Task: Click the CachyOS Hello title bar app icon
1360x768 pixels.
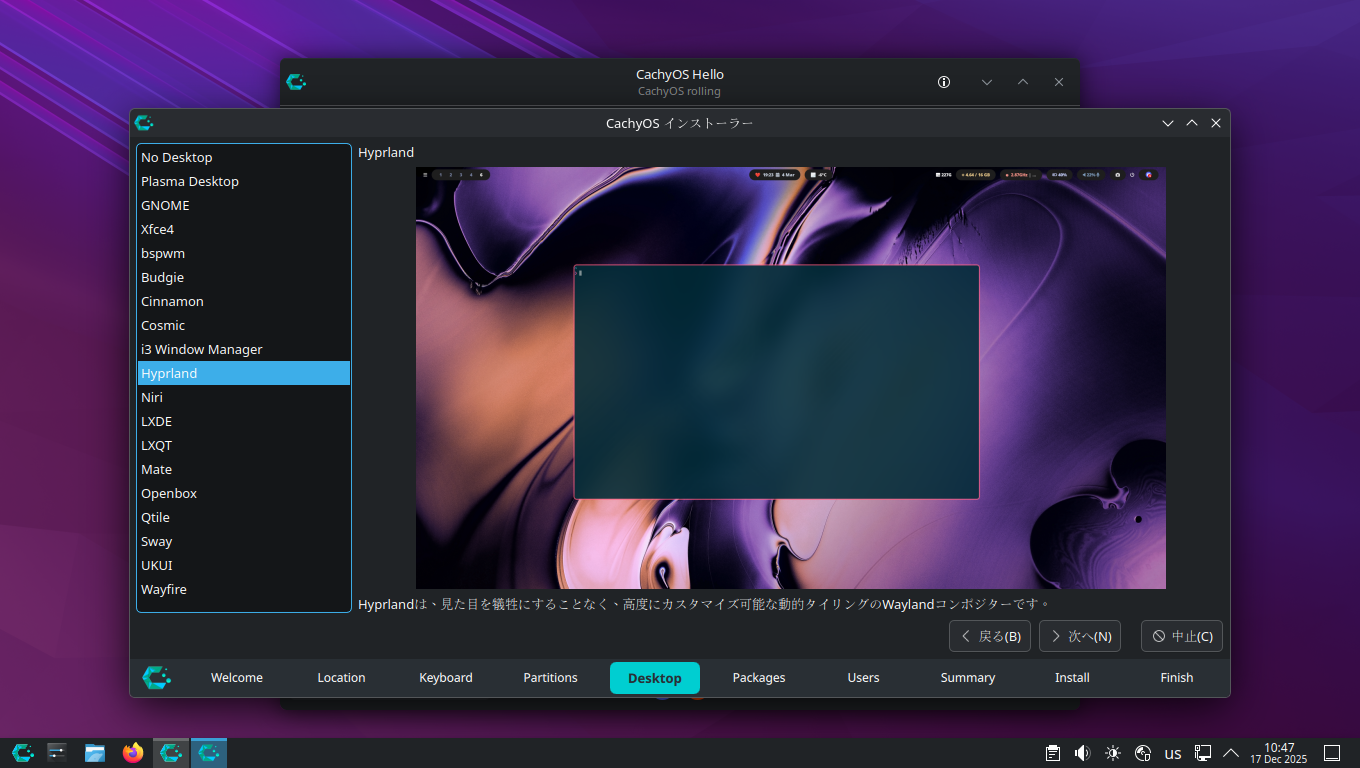Action: (x=296, y=82)
